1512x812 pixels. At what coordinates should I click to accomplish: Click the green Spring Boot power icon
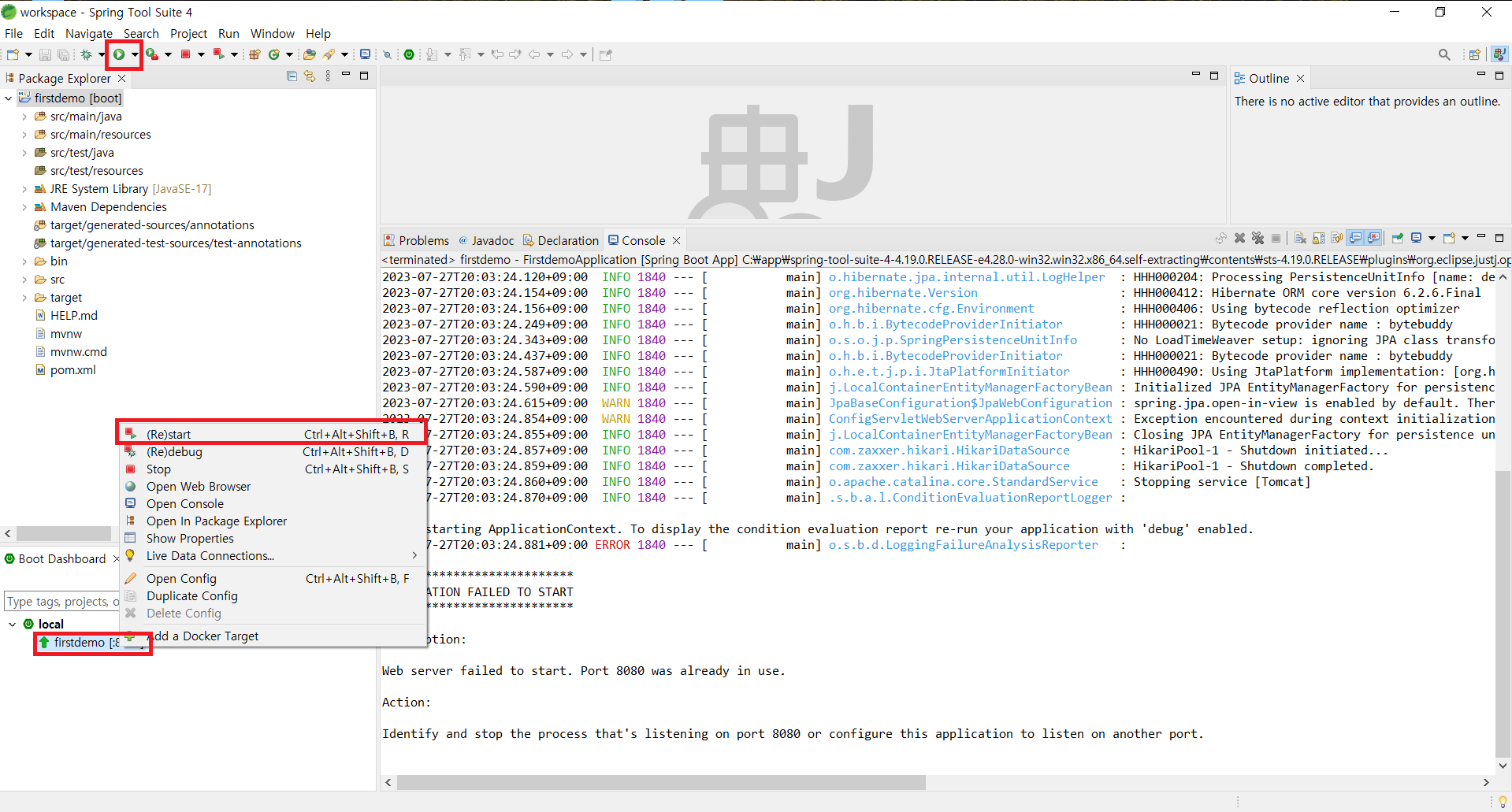[409, 54]
